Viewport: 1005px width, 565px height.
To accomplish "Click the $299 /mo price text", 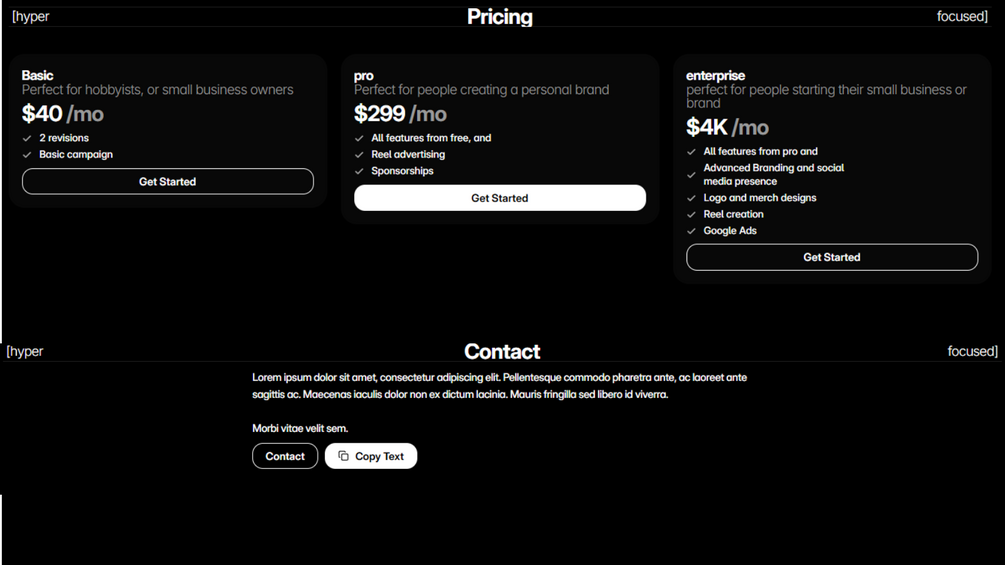I will tap(400, 114).
